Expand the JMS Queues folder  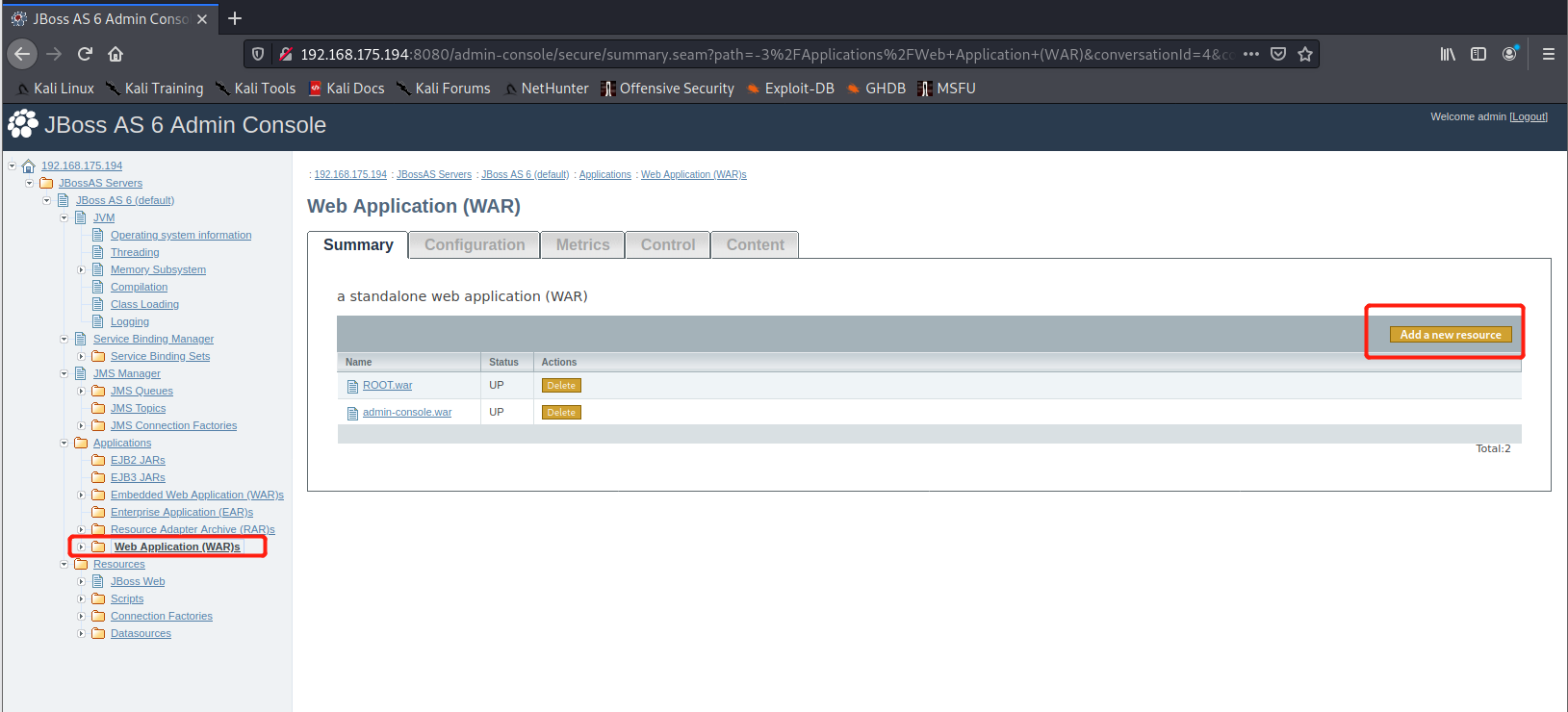pyautogui.click(x=82, y=391)
